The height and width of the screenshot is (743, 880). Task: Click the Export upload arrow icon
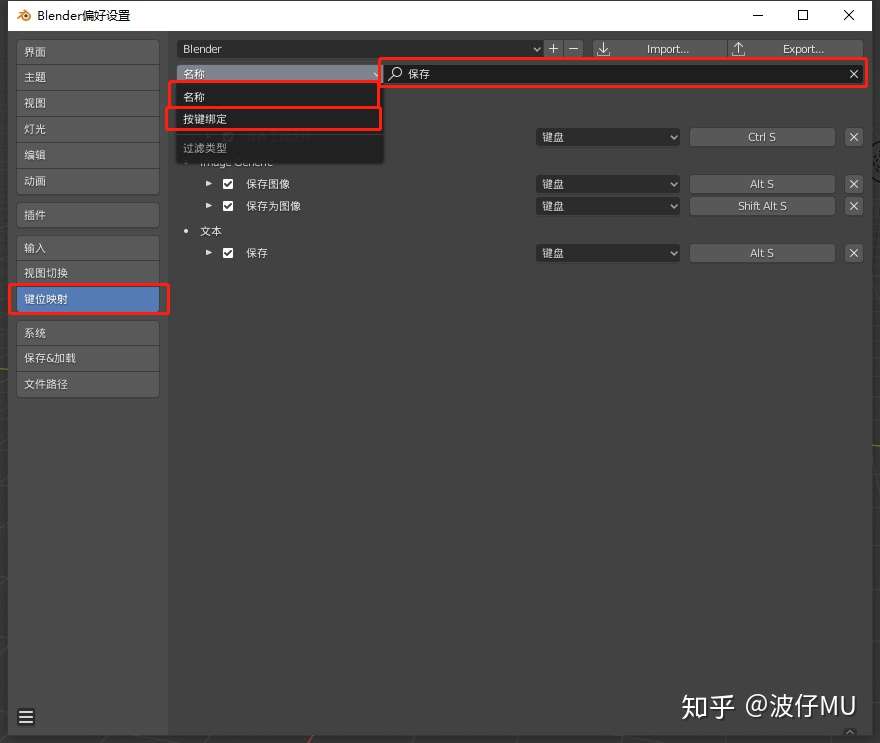click(739, 49)
